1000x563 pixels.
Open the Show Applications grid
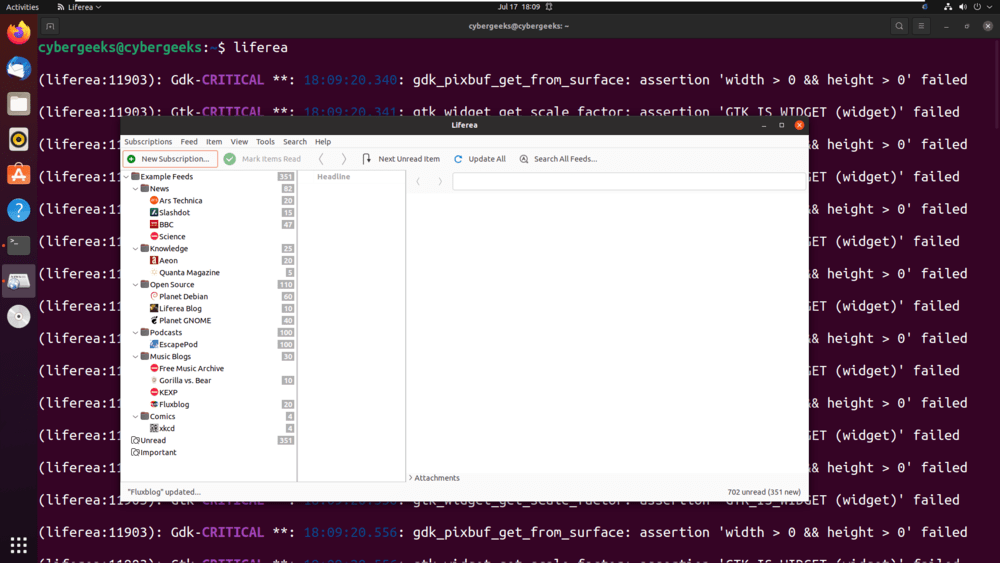(x=18, y=545)
